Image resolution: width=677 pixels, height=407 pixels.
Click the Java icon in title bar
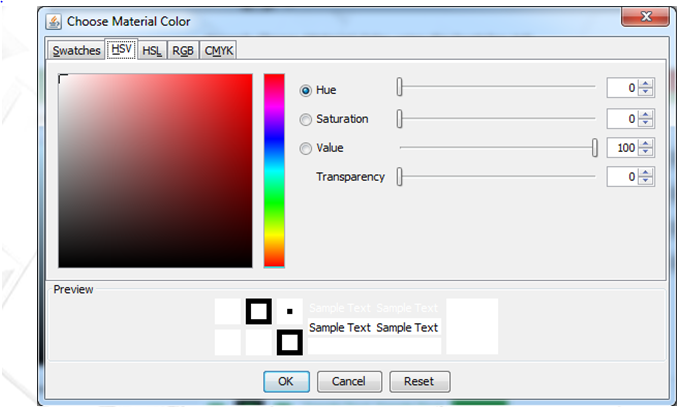(x=53, y=22)
